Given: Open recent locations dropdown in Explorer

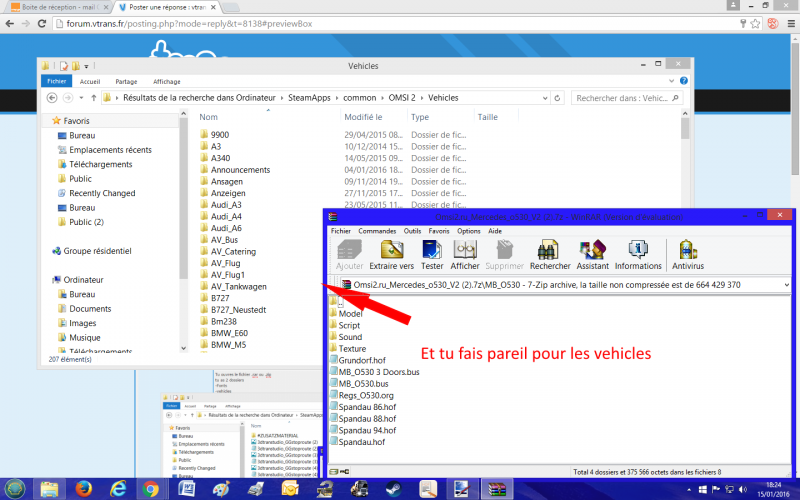Looking at the screenshot, I should tap(81, 97).
